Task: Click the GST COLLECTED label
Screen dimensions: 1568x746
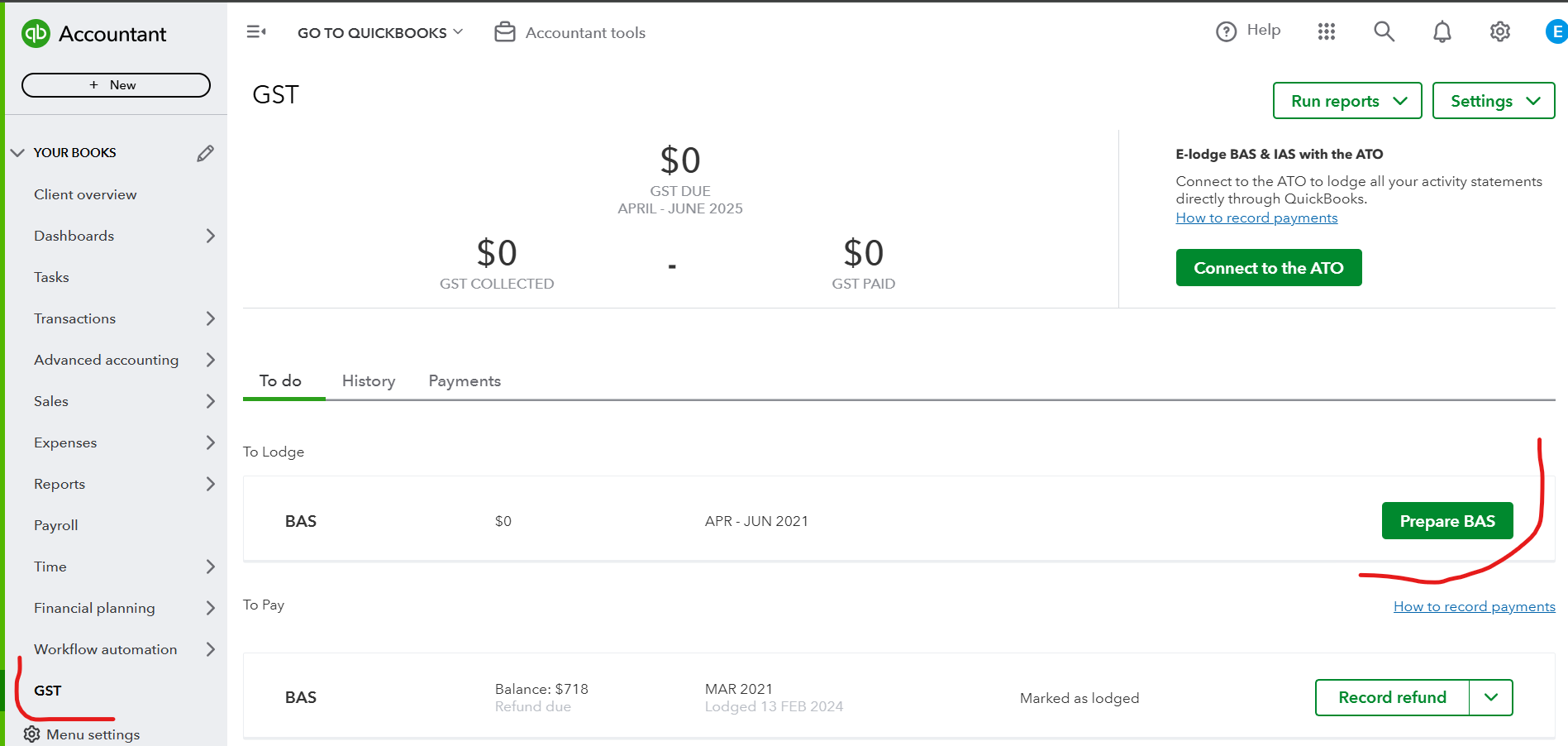Action: [x=497, y=284]
